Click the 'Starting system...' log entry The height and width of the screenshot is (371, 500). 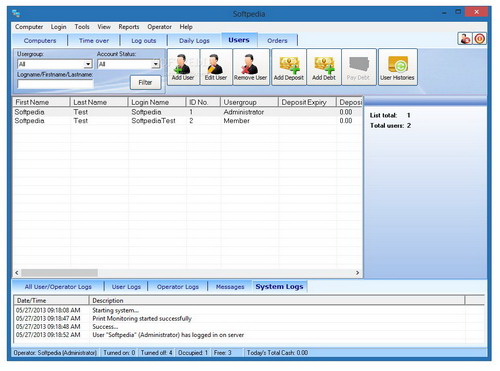115,310
